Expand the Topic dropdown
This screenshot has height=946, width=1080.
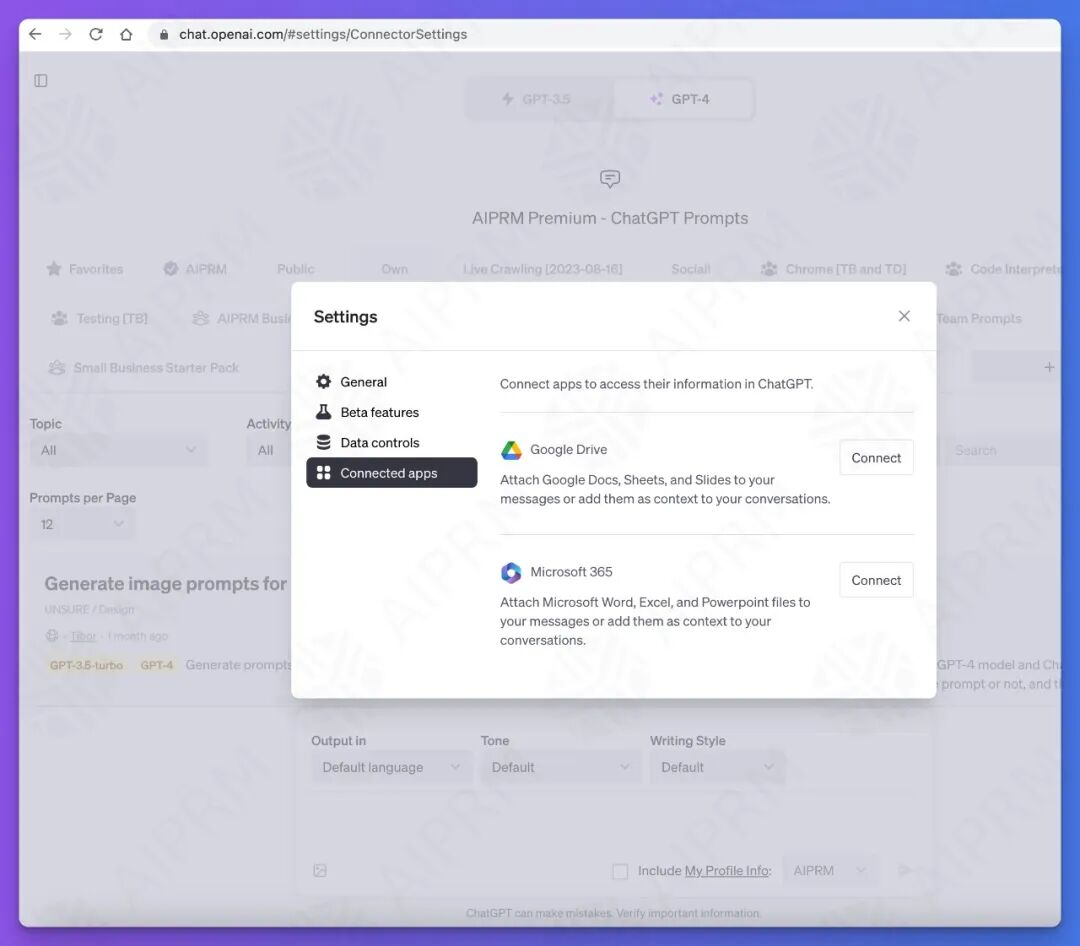point(117,450)
